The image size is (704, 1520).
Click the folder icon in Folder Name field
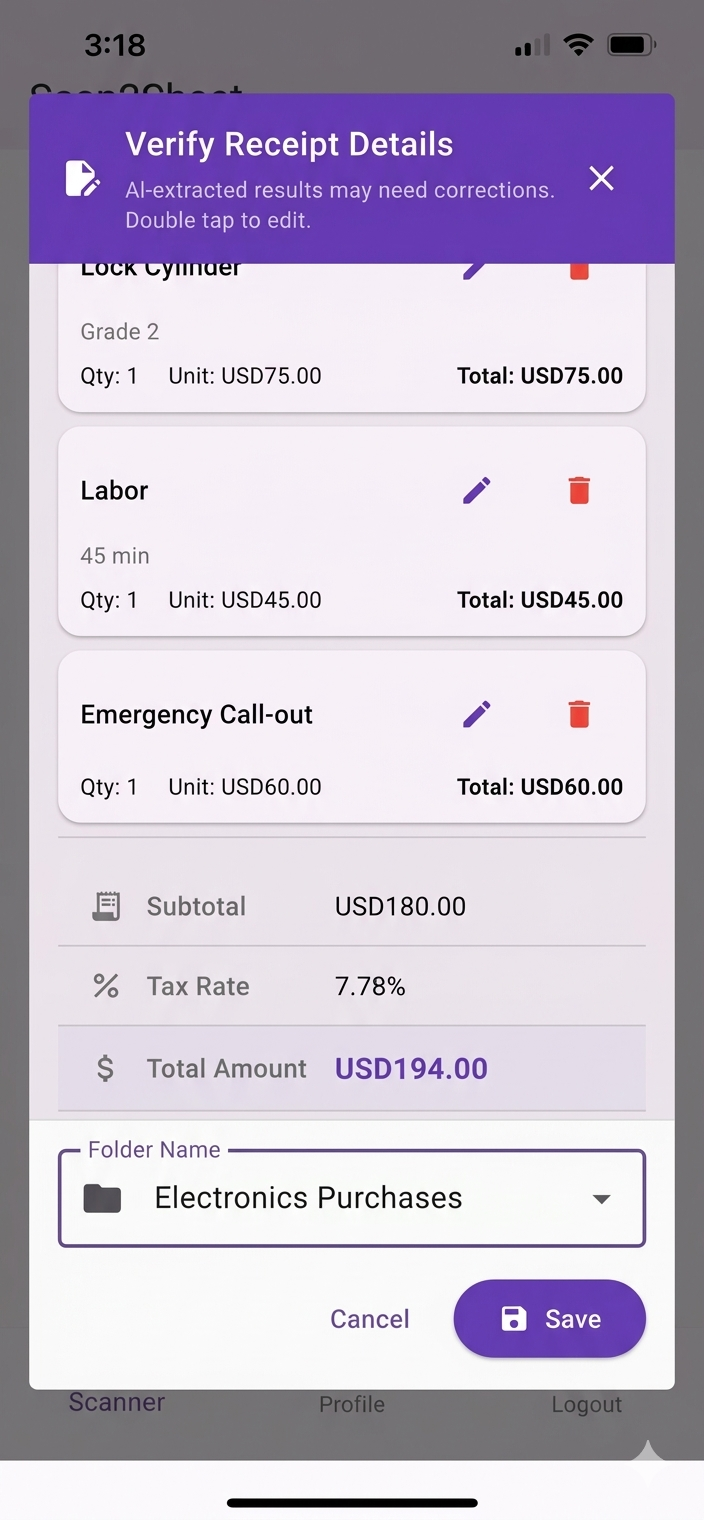point(102,1198)
